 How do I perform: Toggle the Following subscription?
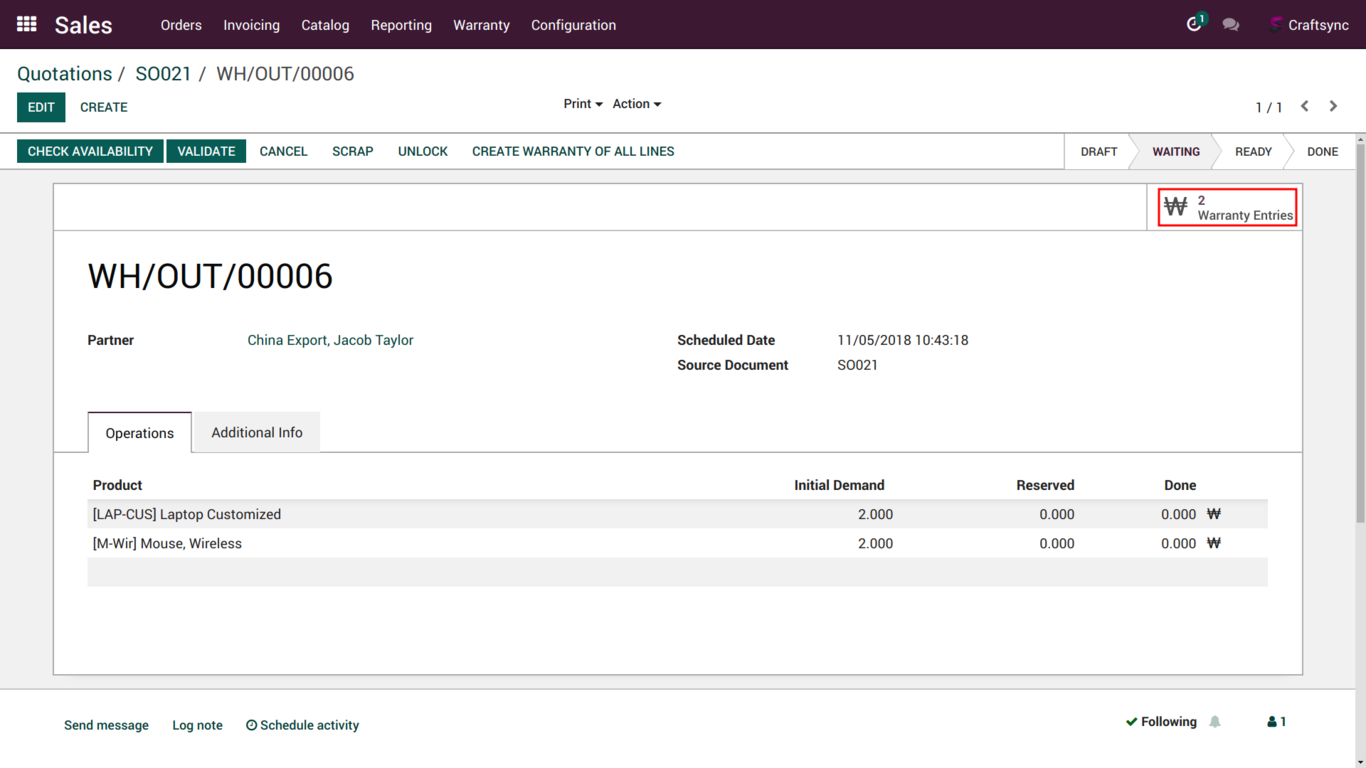[x=1161, y=722]
